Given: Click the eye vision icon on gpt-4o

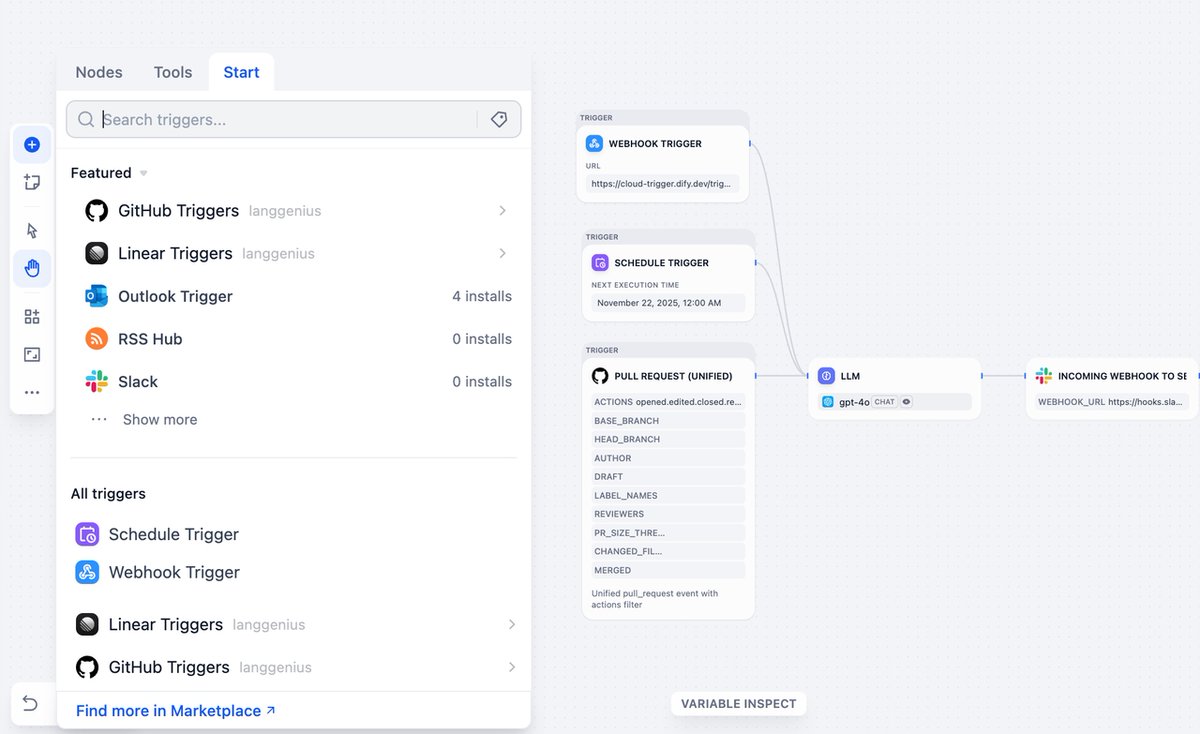Looking at the screenshot, I should coord(906,402).
